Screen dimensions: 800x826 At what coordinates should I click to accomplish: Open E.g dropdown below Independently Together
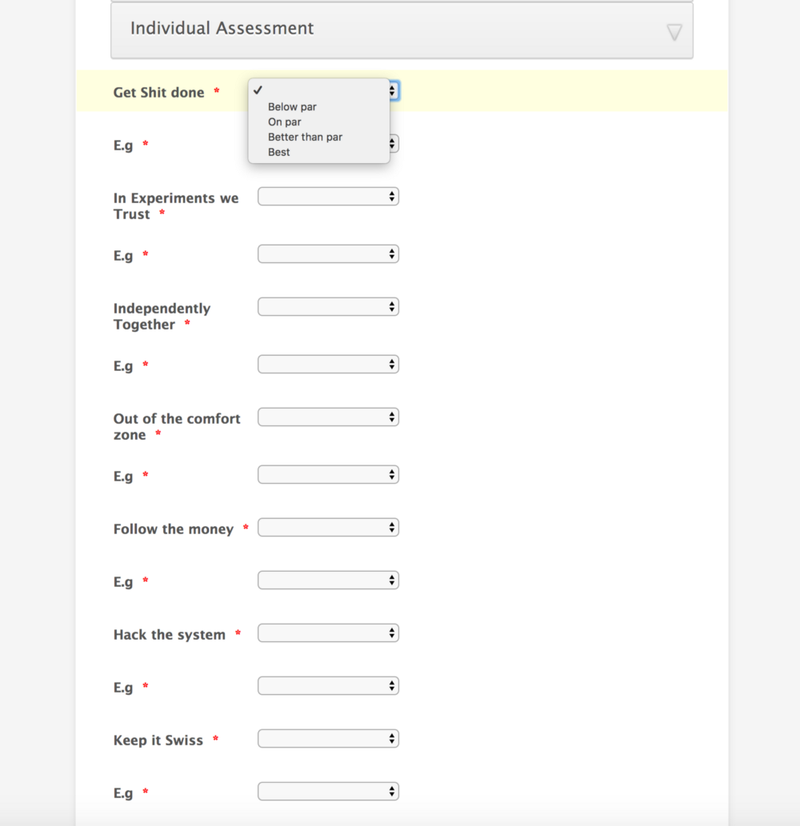click(x=328, y=364)
